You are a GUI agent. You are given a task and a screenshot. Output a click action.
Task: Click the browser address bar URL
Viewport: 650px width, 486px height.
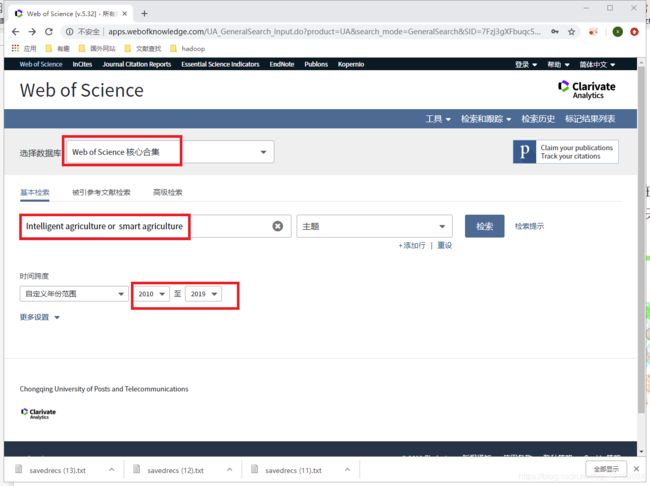pyautogui.click(x=324, y=32)
